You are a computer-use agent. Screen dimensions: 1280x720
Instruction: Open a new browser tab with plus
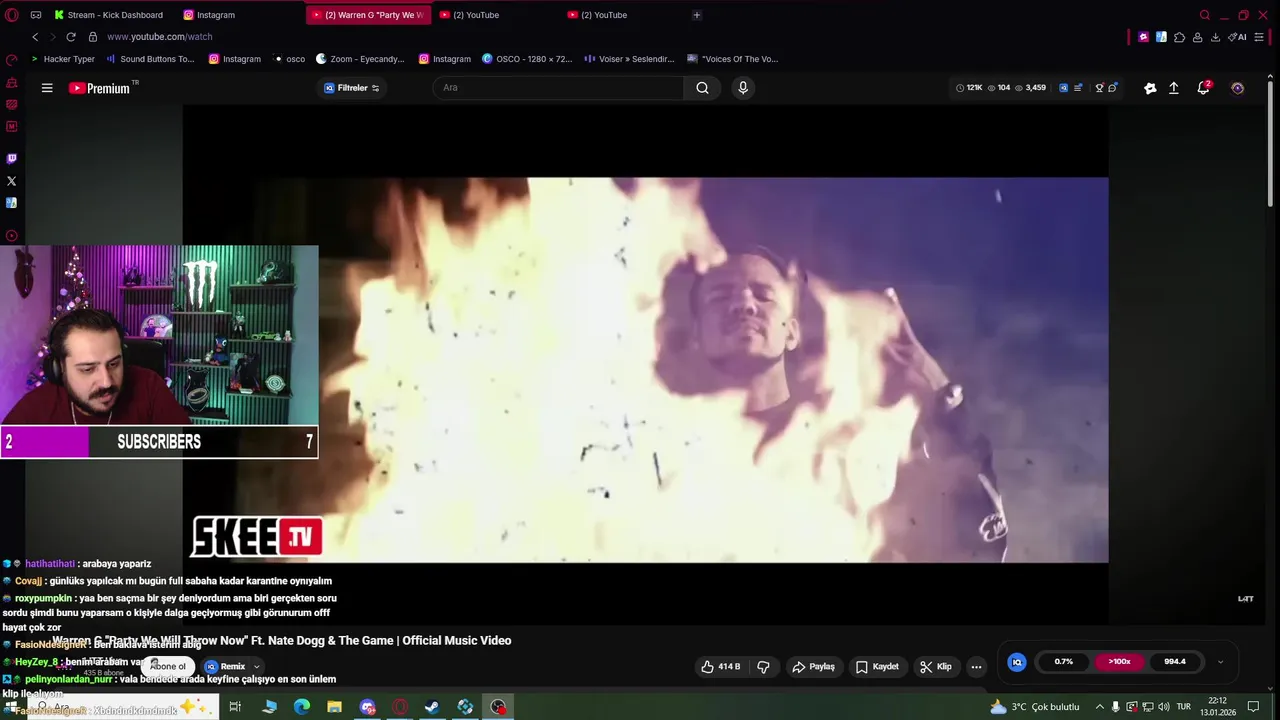pos(697,15)
